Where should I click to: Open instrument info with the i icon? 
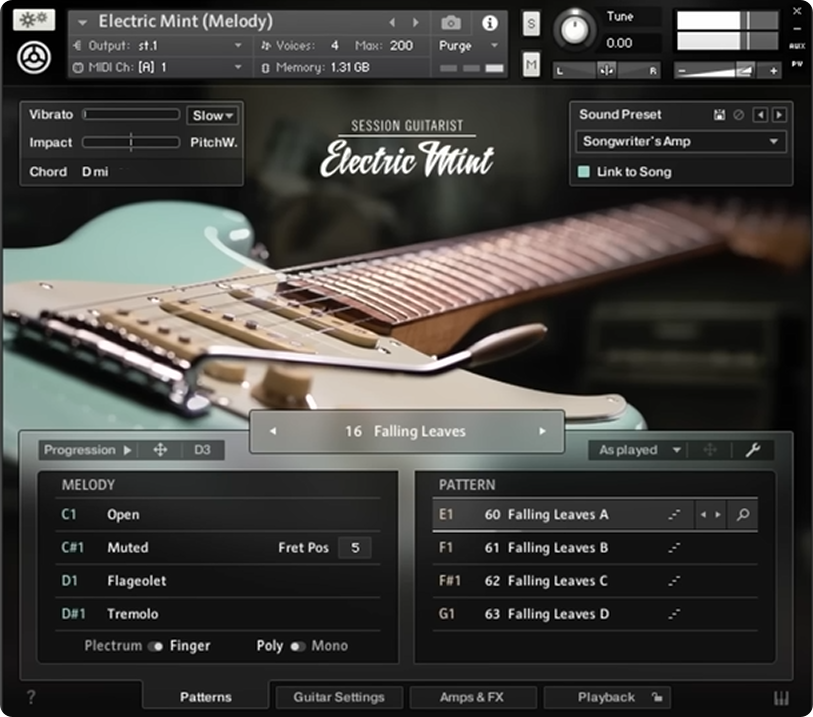pyautogui.click(x=489, y=23)
